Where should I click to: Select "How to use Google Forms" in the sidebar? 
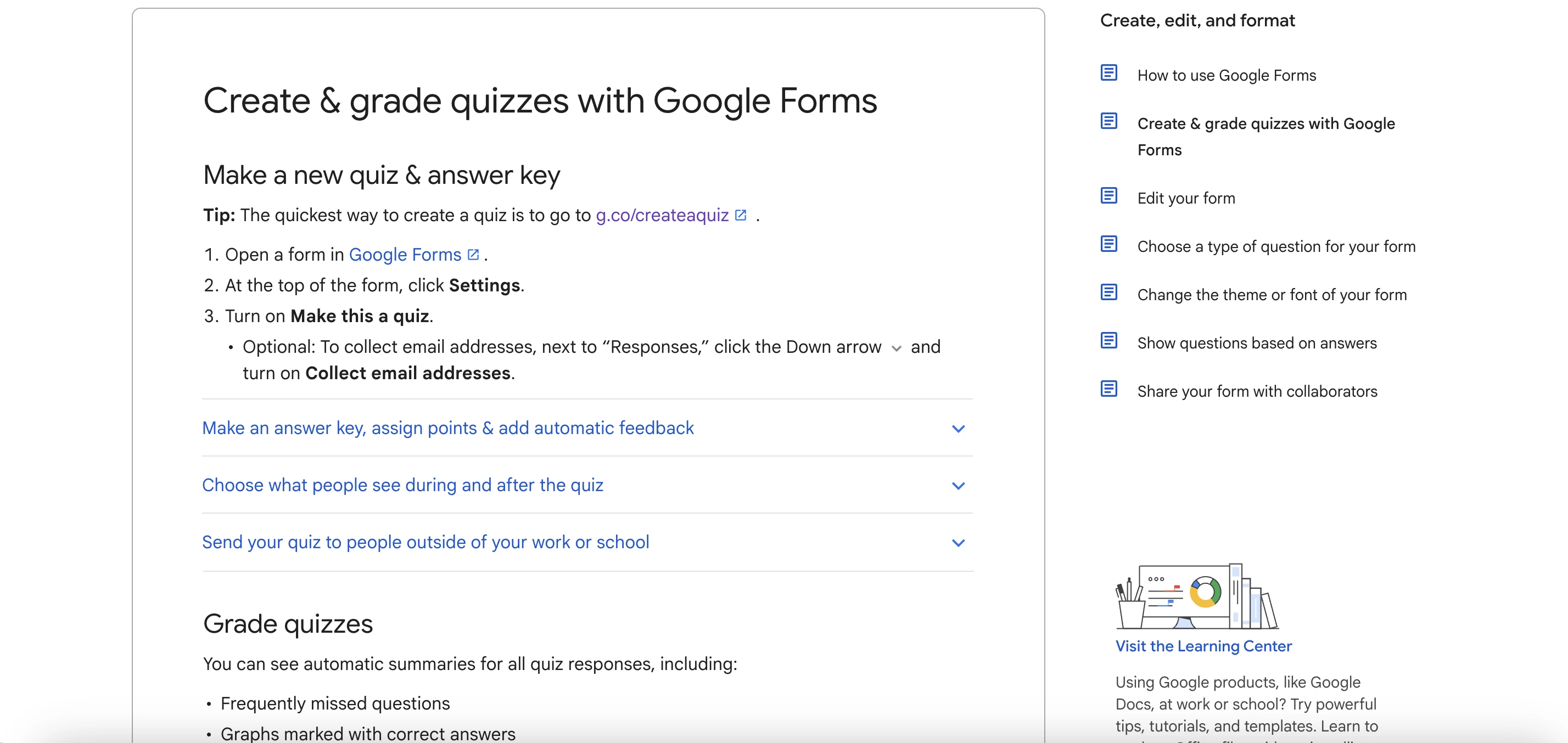click(1227, 75)
